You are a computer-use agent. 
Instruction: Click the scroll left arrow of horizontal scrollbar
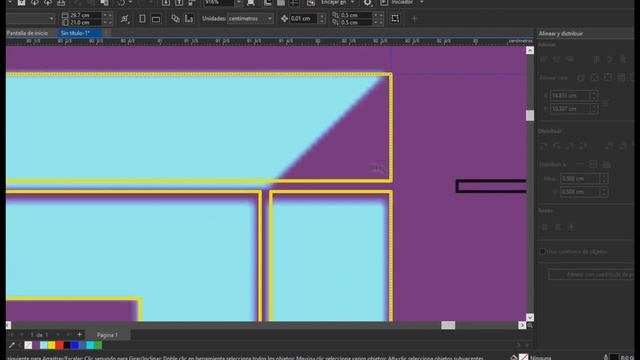pyautogui.click(x=8, y=325)
